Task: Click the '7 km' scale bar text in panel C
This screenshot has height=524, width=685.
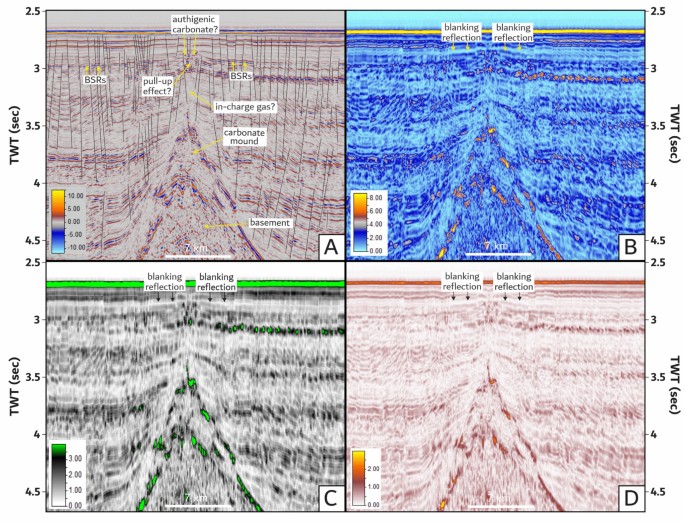Action: coord(195,498)
